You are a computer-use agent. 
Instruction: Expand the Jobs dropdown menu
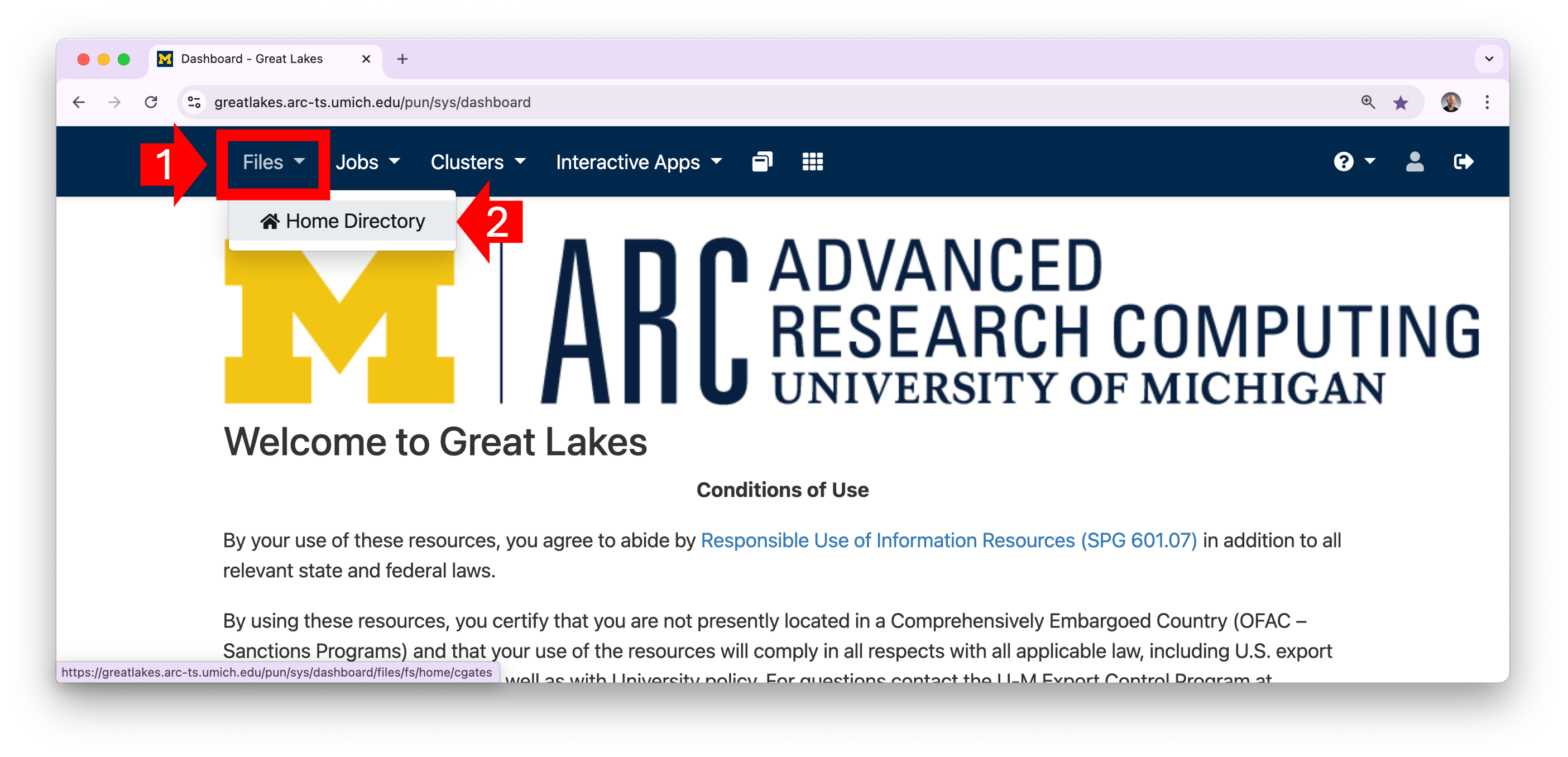coord(368,162)
